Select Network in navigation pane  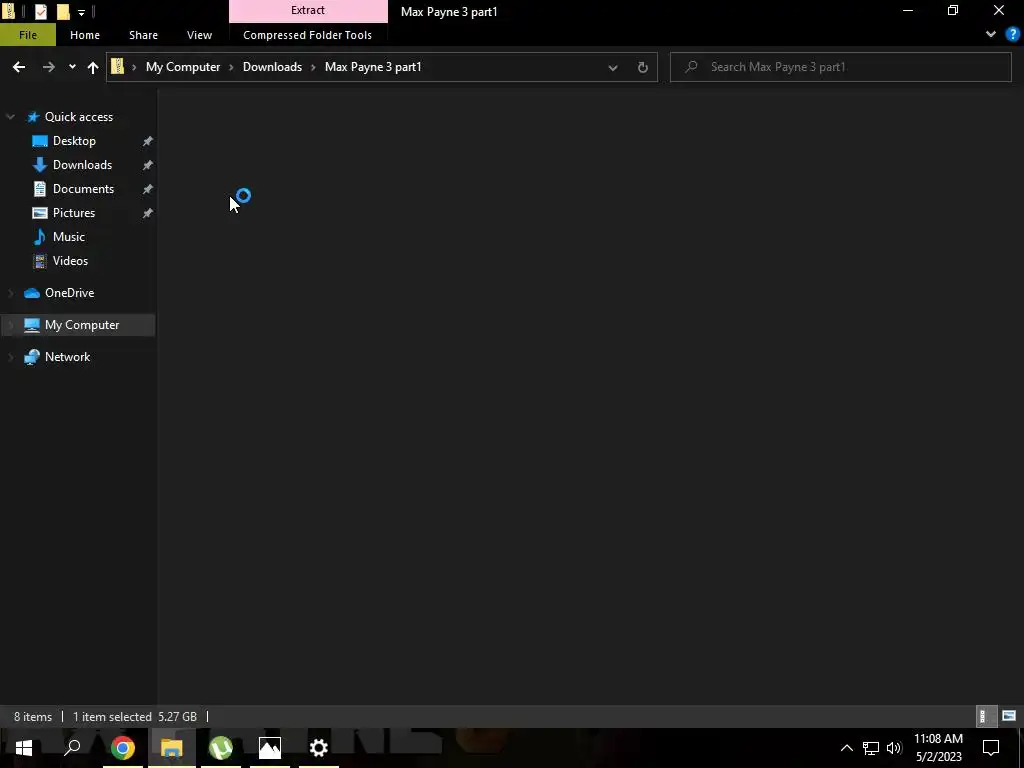tap(67, 357)
